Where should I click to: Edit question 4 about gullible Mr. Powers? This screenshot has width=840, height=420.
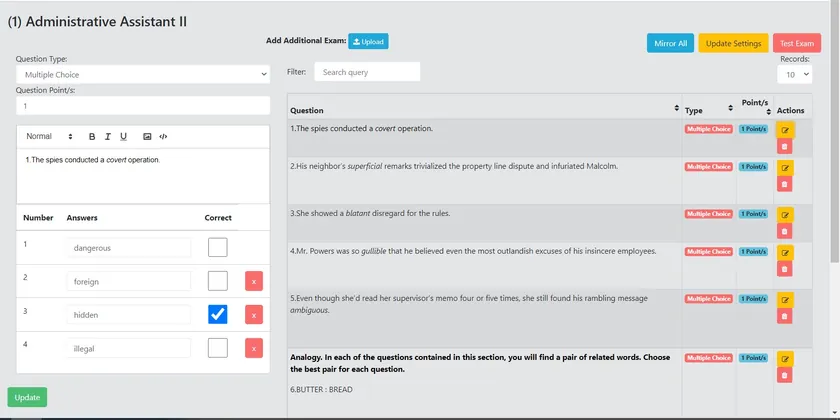pos(785,253)
